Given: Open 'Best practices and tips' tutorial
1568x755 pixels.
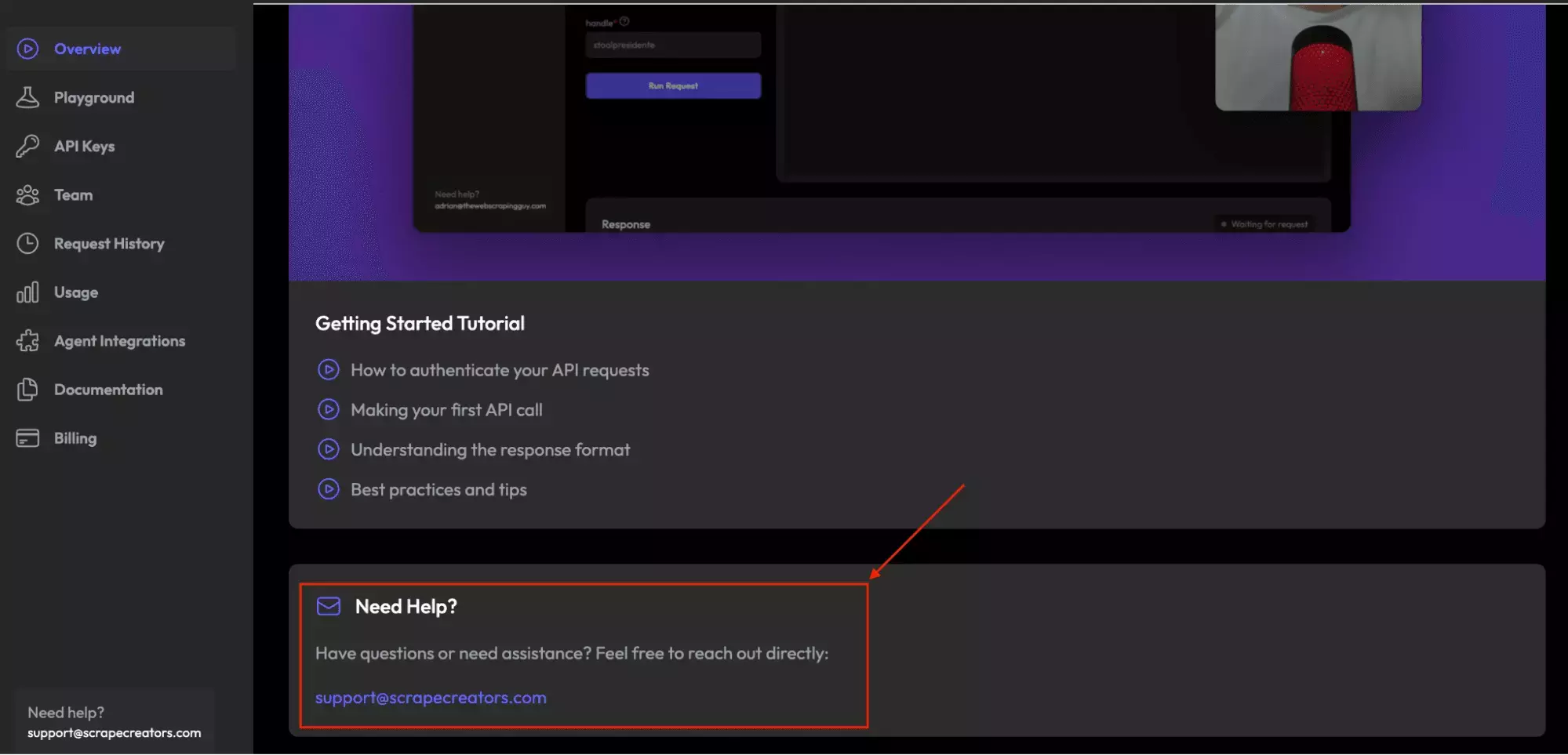Looking at the screenshot, I should (x=438, y=490).
